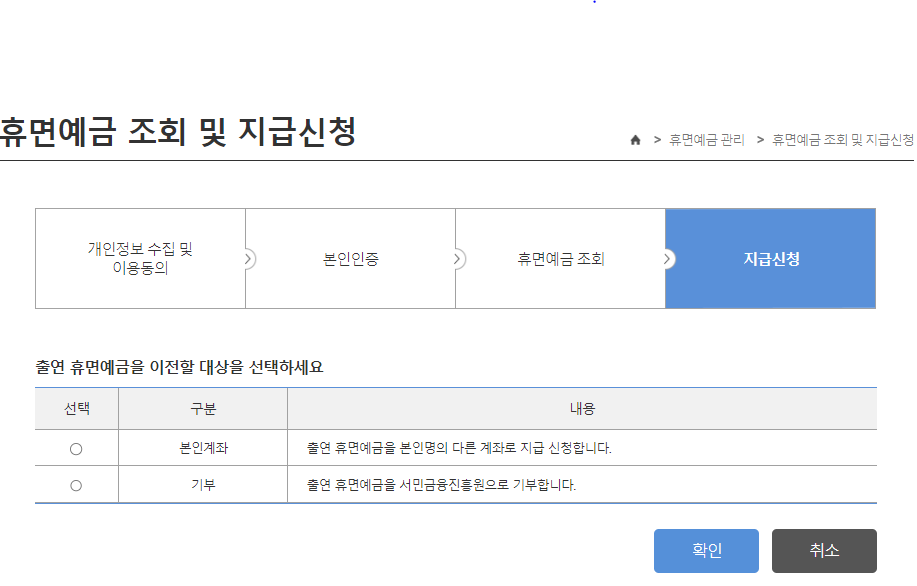
Task: Click the 확인 button
Action: point(706,551)
